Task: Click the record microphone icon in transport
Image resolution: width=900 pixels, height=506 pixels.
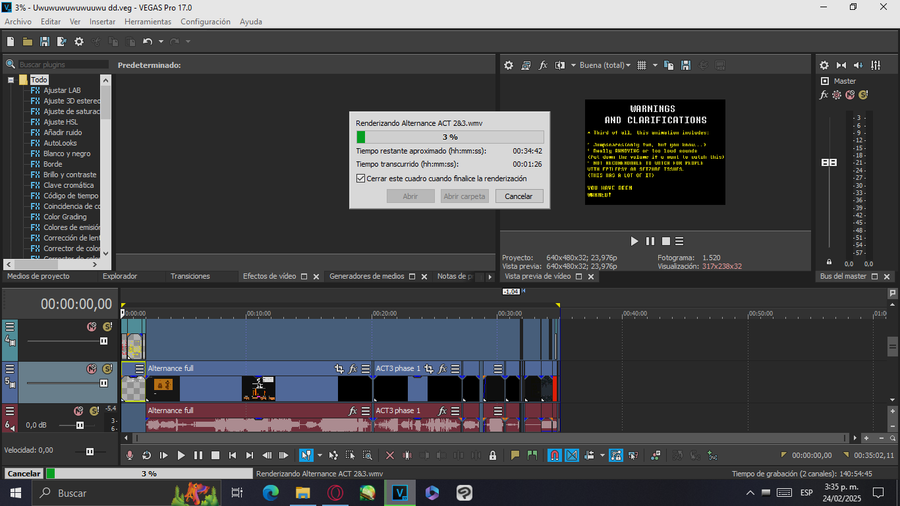Action: 130,456
